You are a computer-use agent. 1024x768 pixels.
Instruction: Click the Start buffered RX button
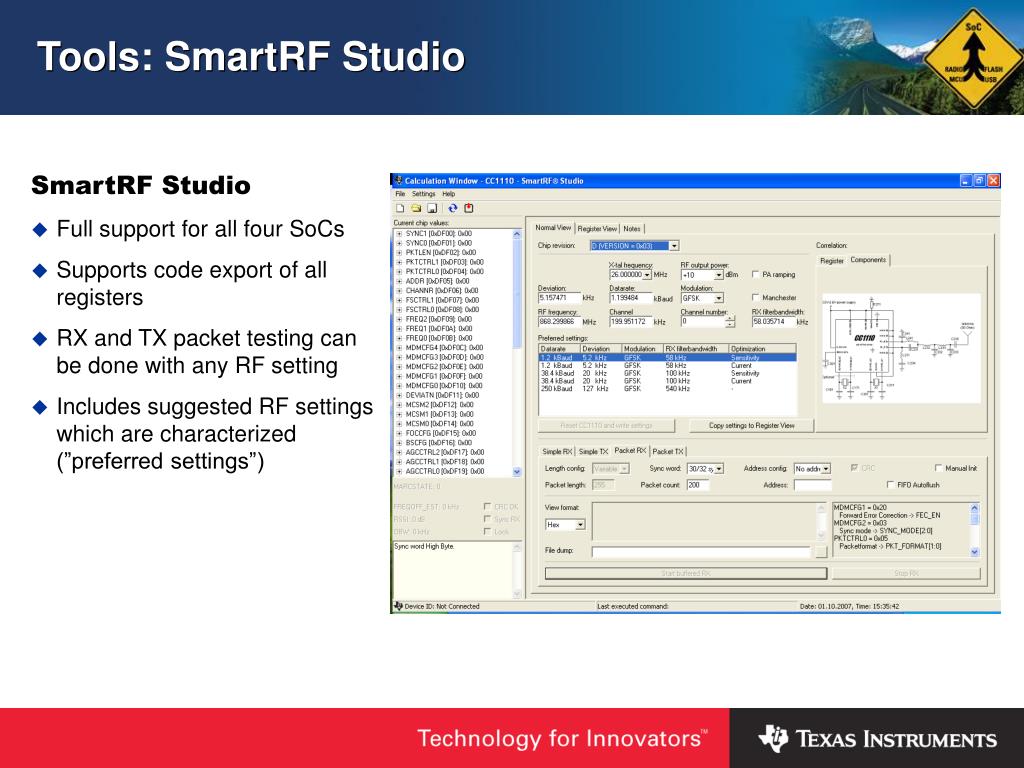[686, 573]
